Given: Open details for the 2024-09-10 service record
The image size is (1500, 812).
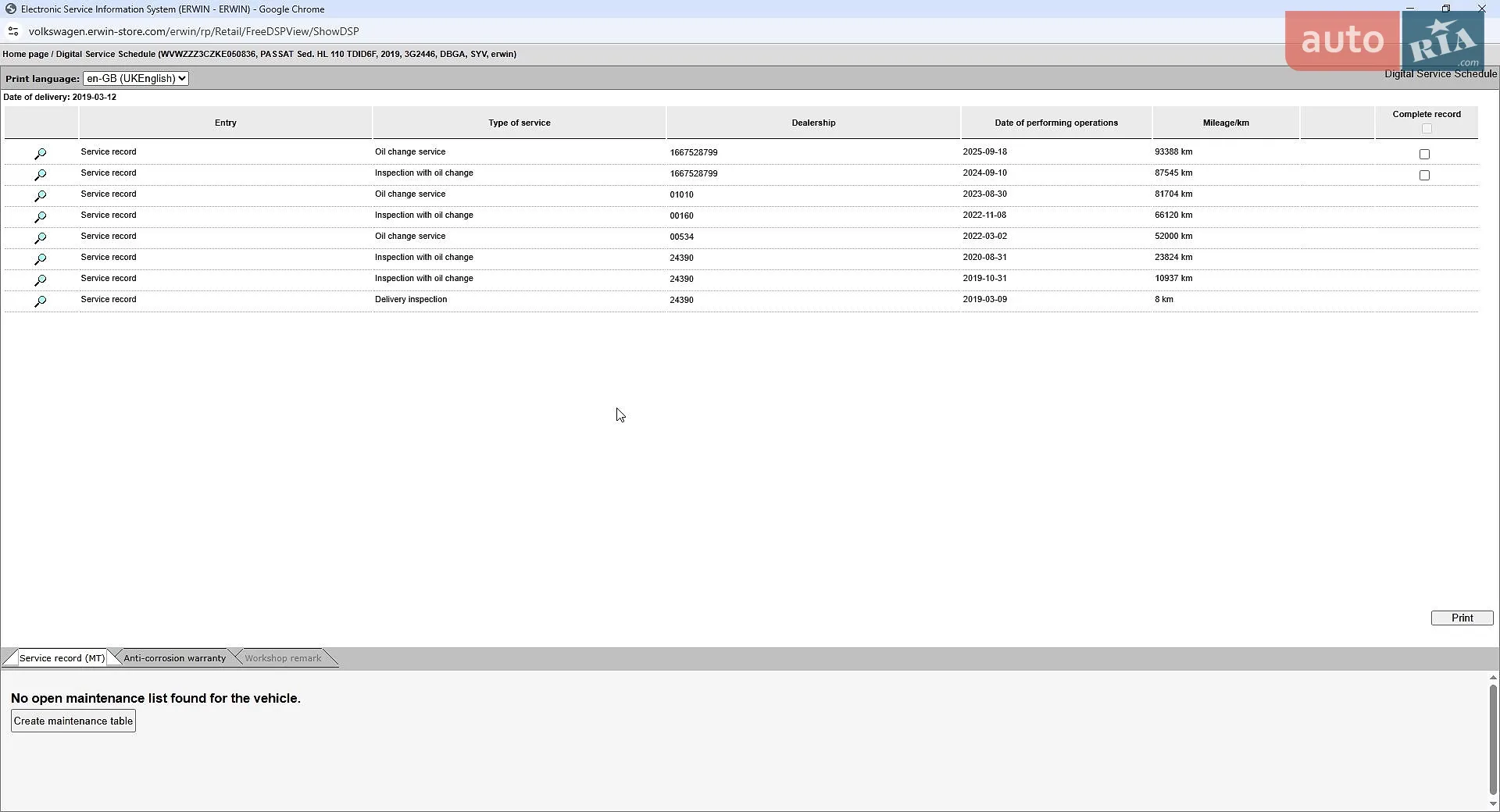Looking at the screenshot, I should (41, 175).
